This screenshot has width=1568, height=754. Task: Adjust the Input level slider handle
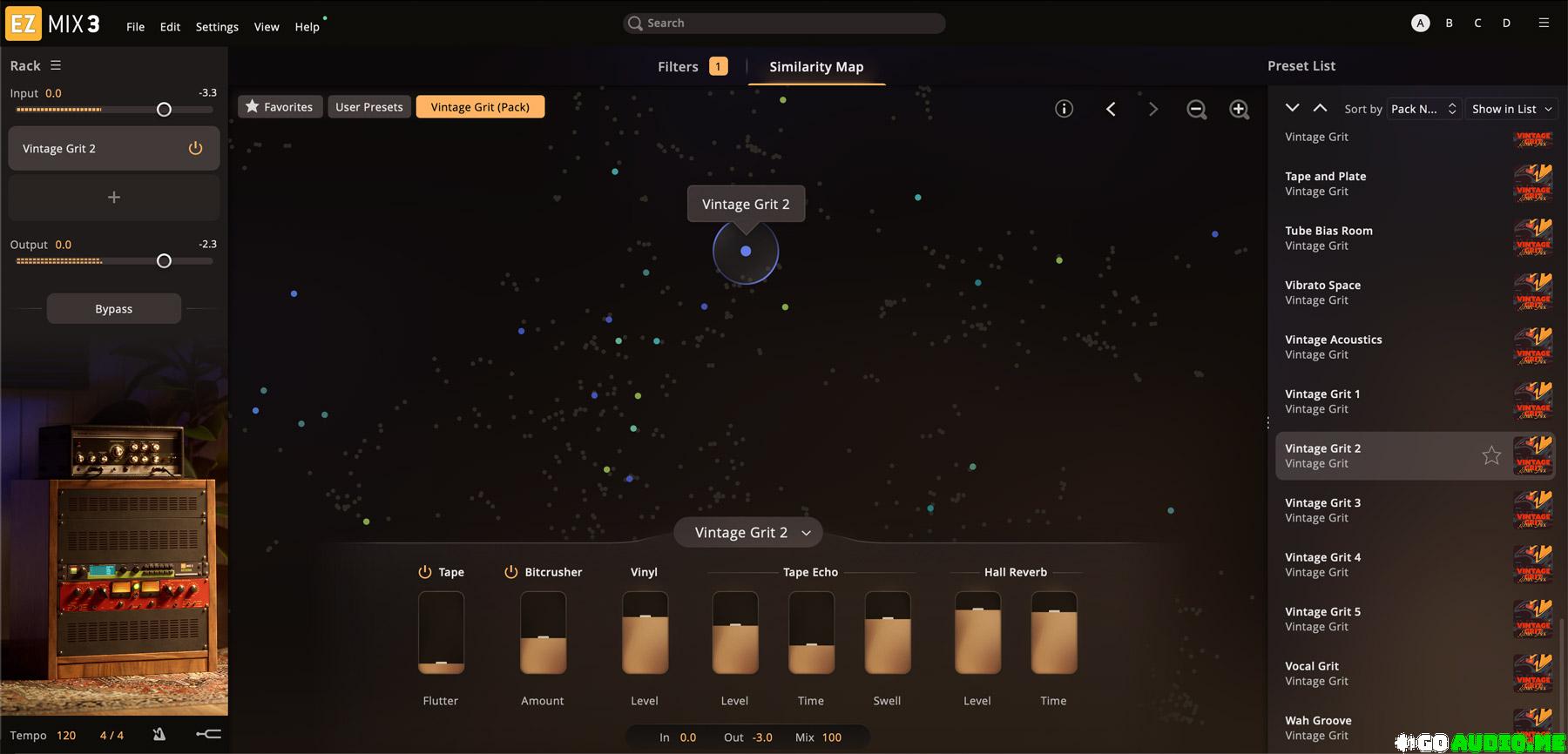click(x=164, y=110)
